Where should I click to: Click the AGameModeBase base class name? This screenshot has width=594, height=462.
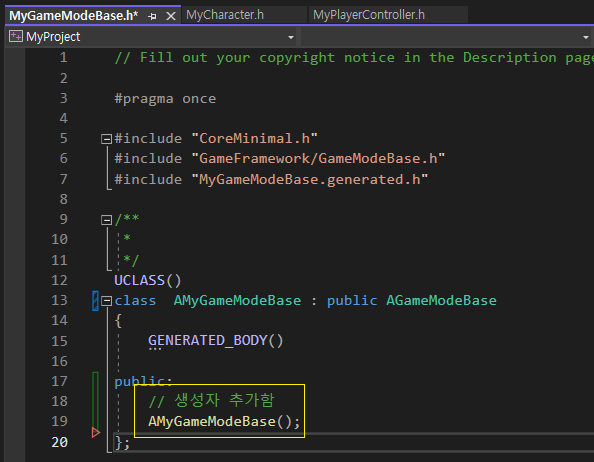pos(441,301)
